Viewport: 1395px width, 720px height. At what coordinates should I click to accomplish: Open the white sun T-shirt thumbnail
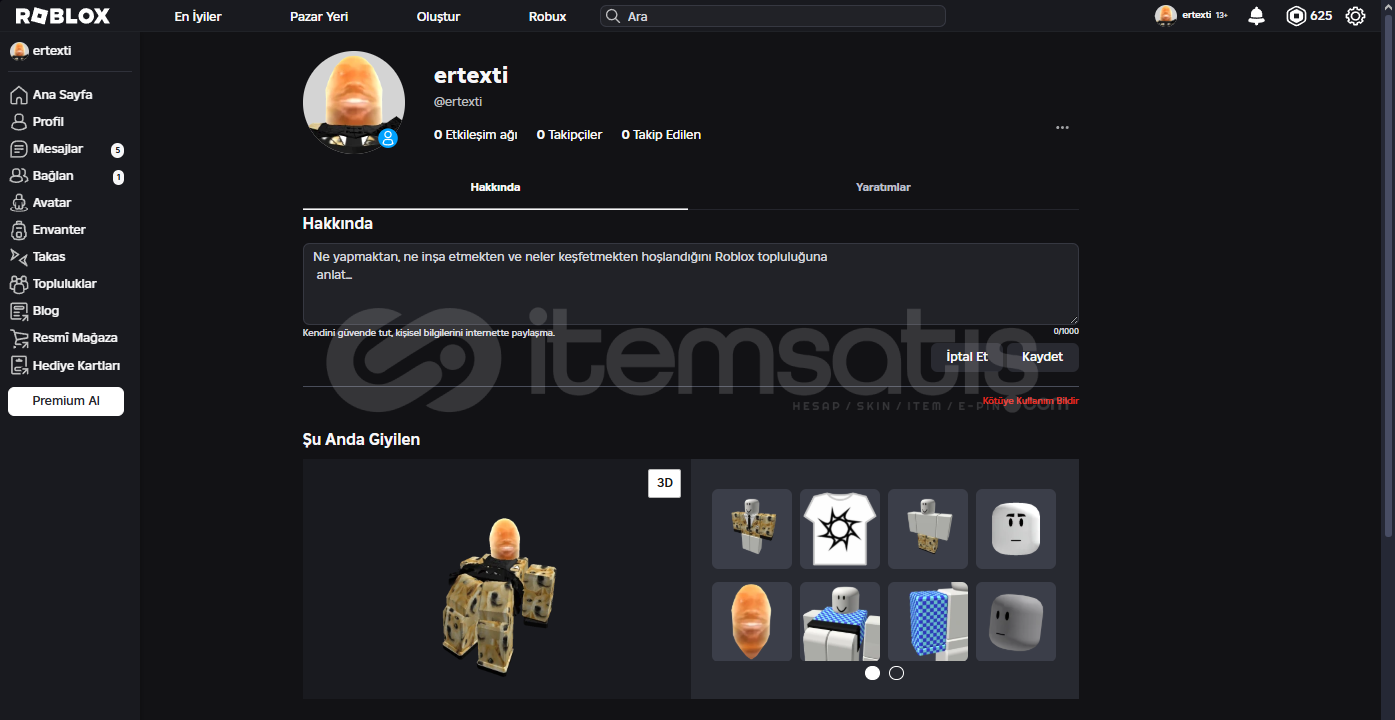(840, 529)
